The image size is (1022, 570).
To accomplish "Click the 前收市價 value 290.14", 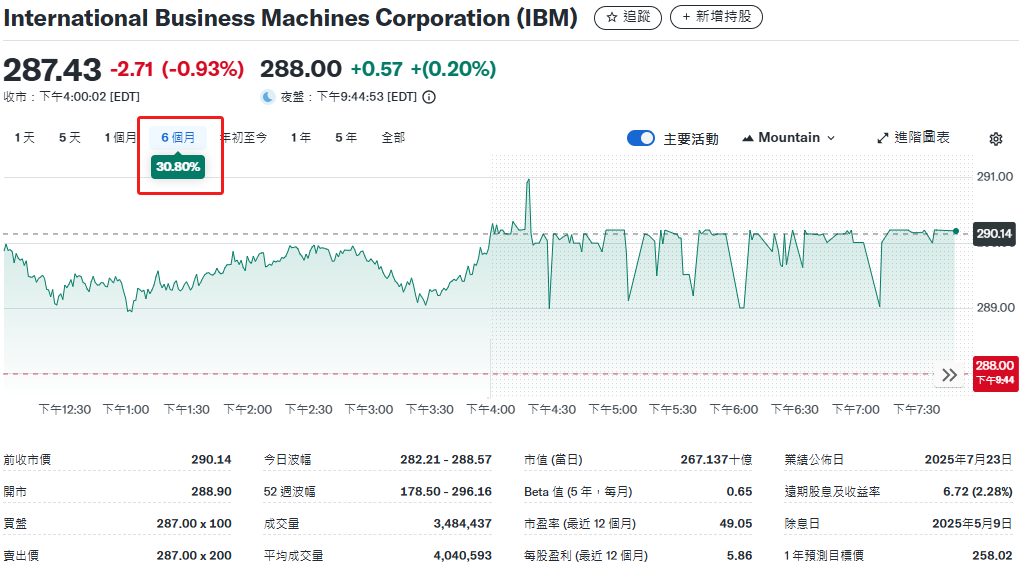I will click(x=211, y=459).
